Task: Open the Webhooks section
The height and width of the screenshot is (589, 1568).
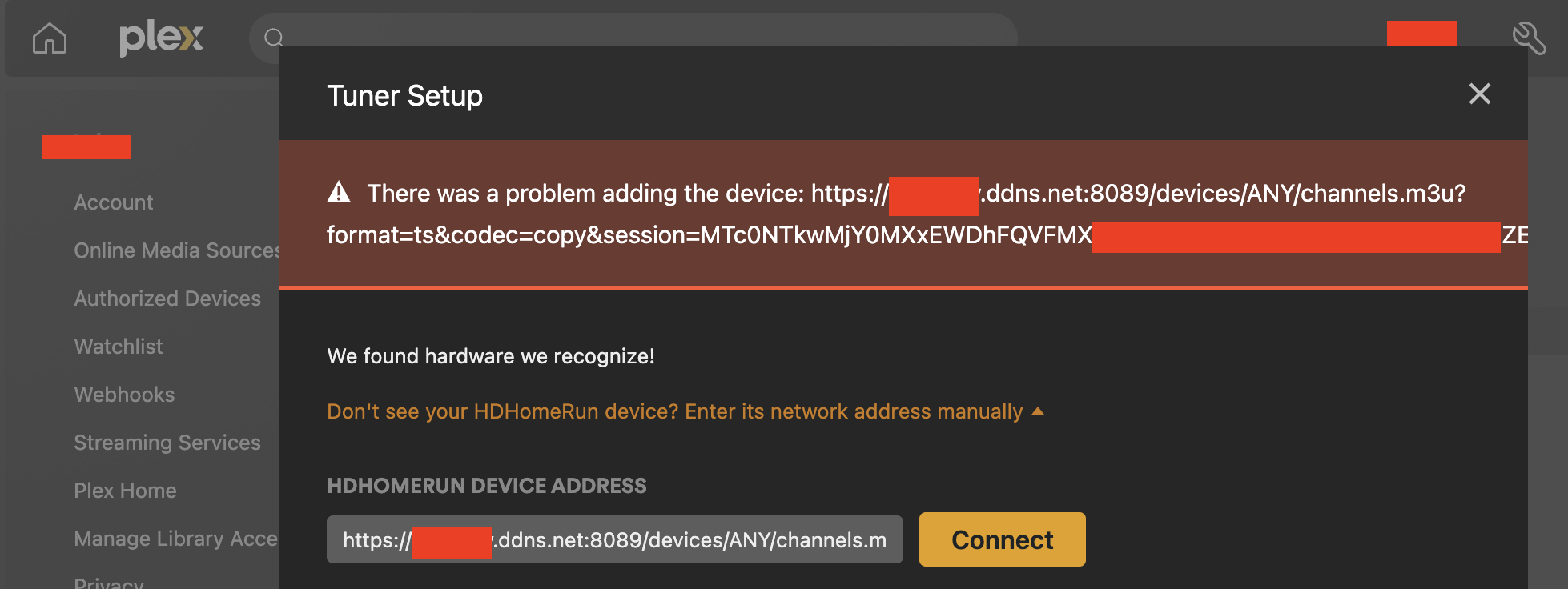Action: pyautogui.click(x=124, y=395)
